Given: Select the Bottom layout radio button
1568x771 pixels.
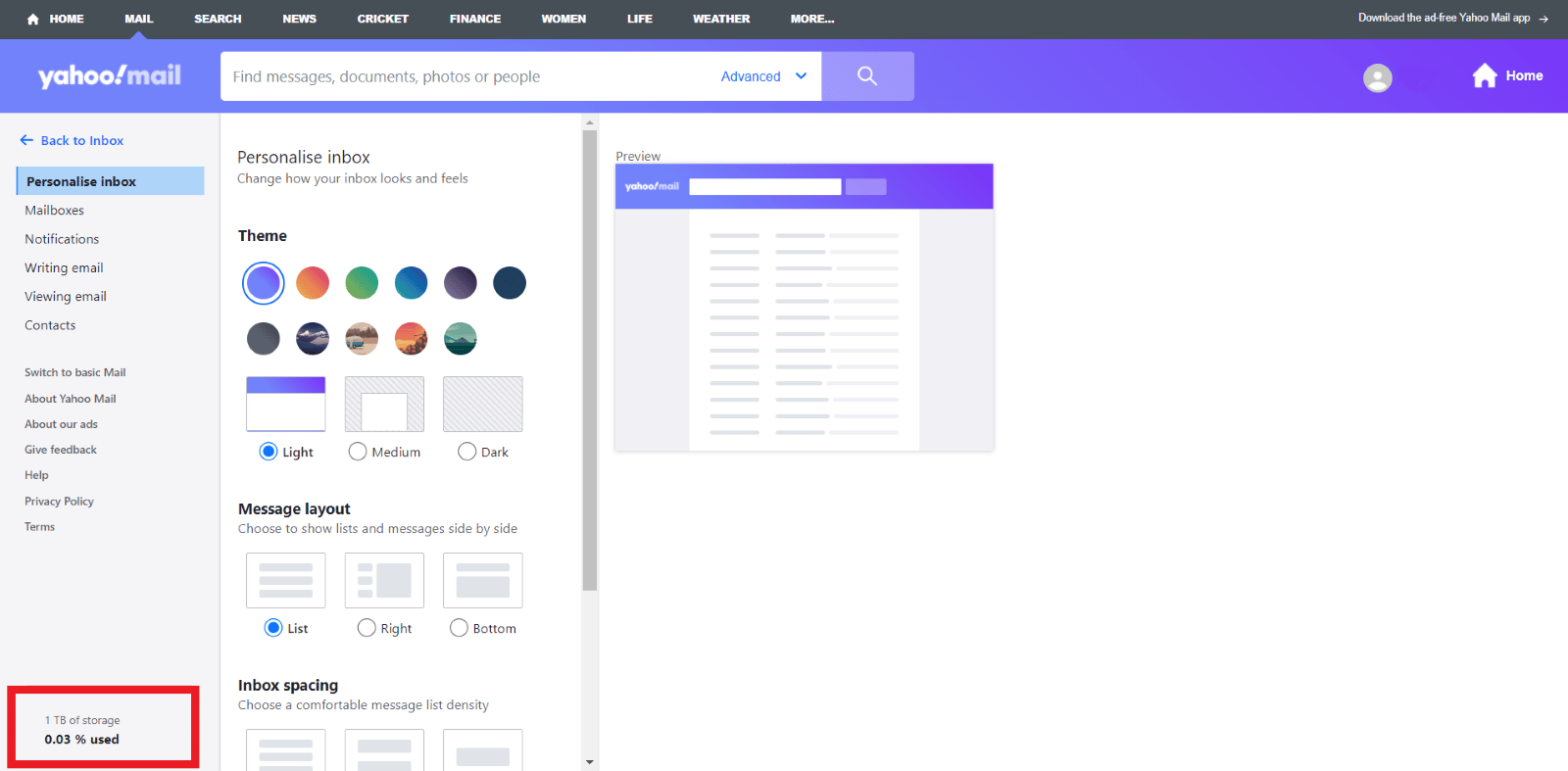Looking at the screenshot, I should 459,628.
